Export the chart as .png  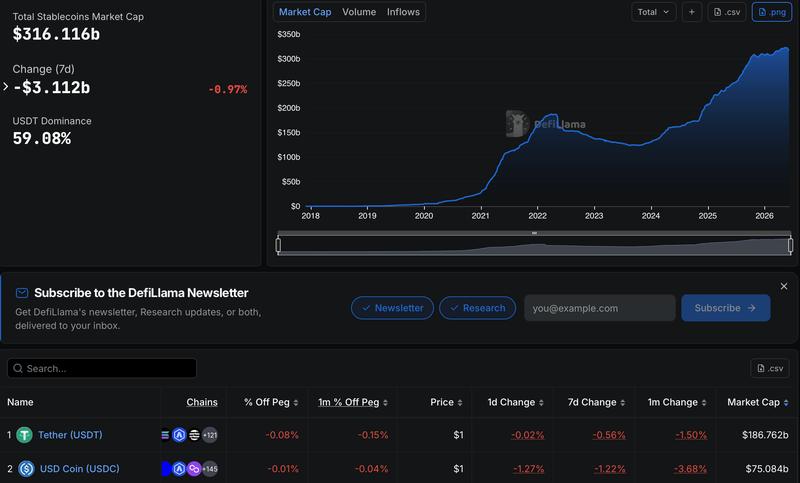772,12
